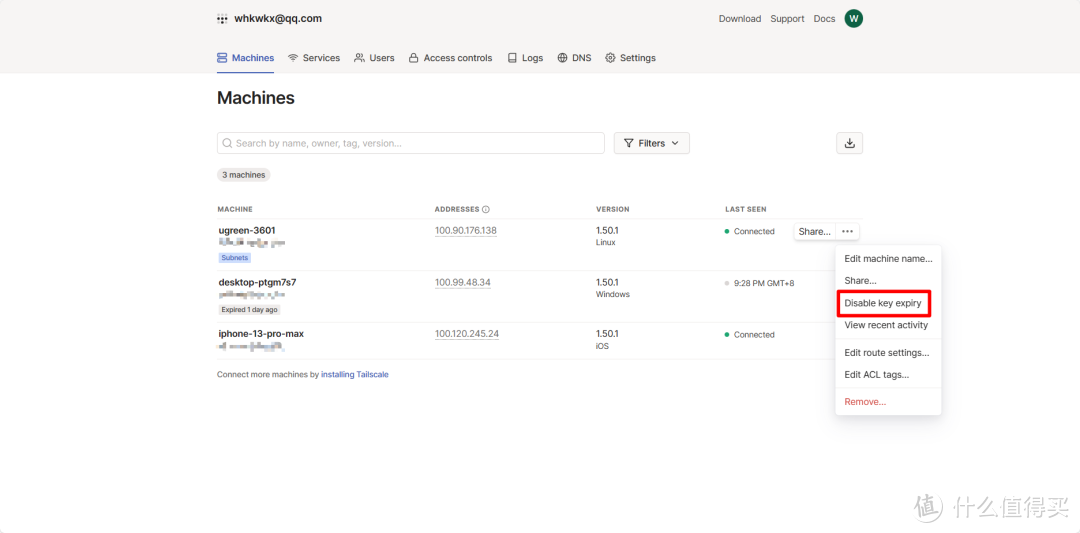Viewport: 1080px width, 533px height.
Task: Open the user avatar W menu
Action: (x=853, y=18)
